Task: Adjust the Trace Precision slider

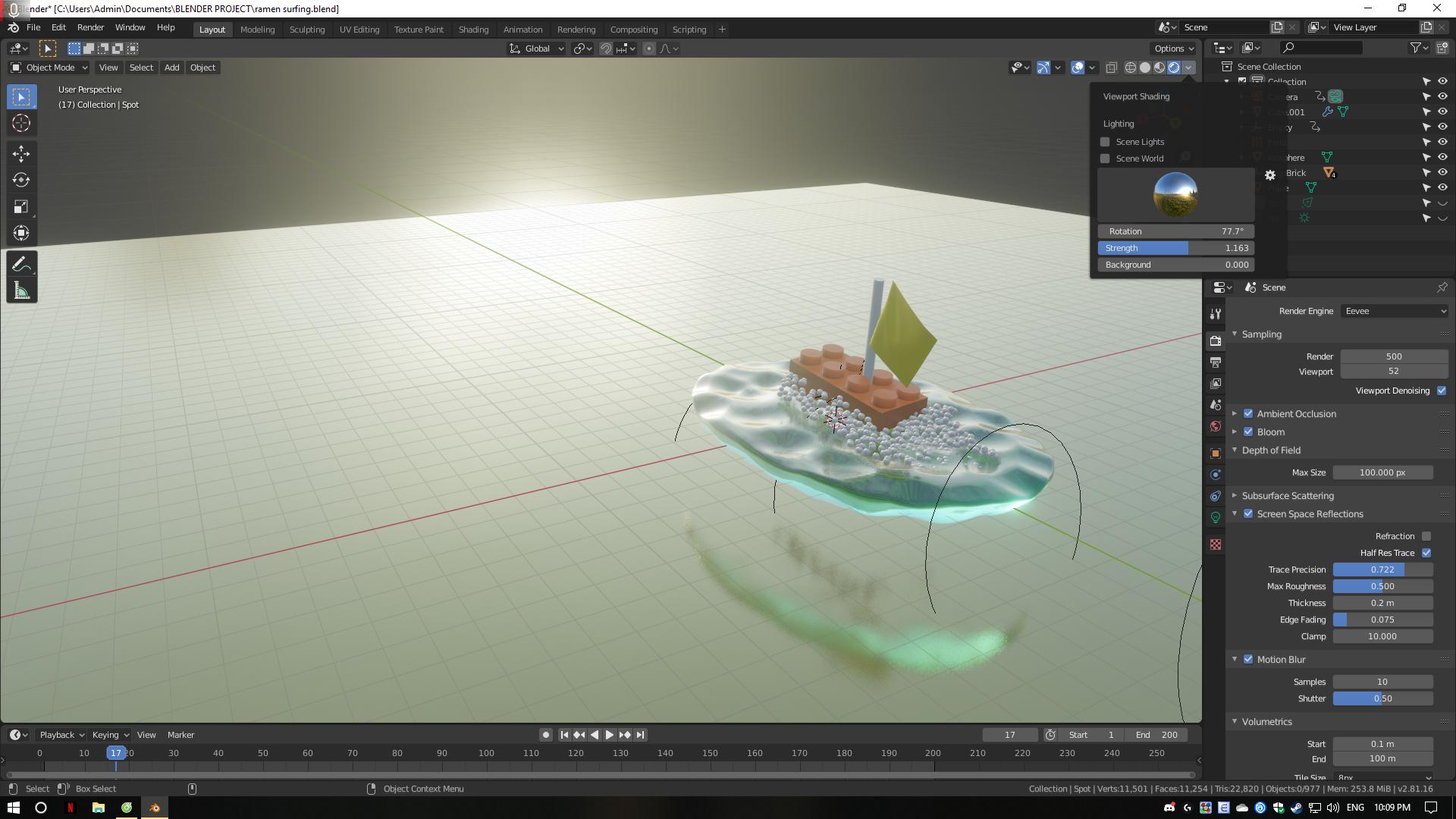Action: click(1382, 570)
